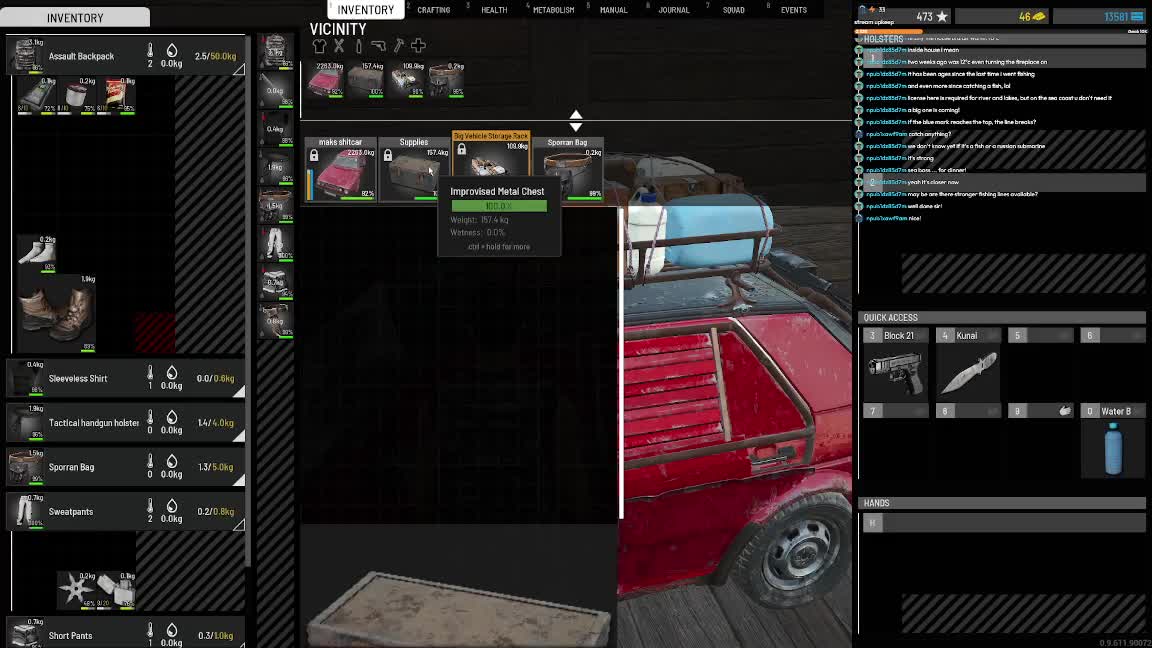Viewport: 1152px width, 648px height.
Task: Switch to the Metabolism tab
Action: pos(553,10)
